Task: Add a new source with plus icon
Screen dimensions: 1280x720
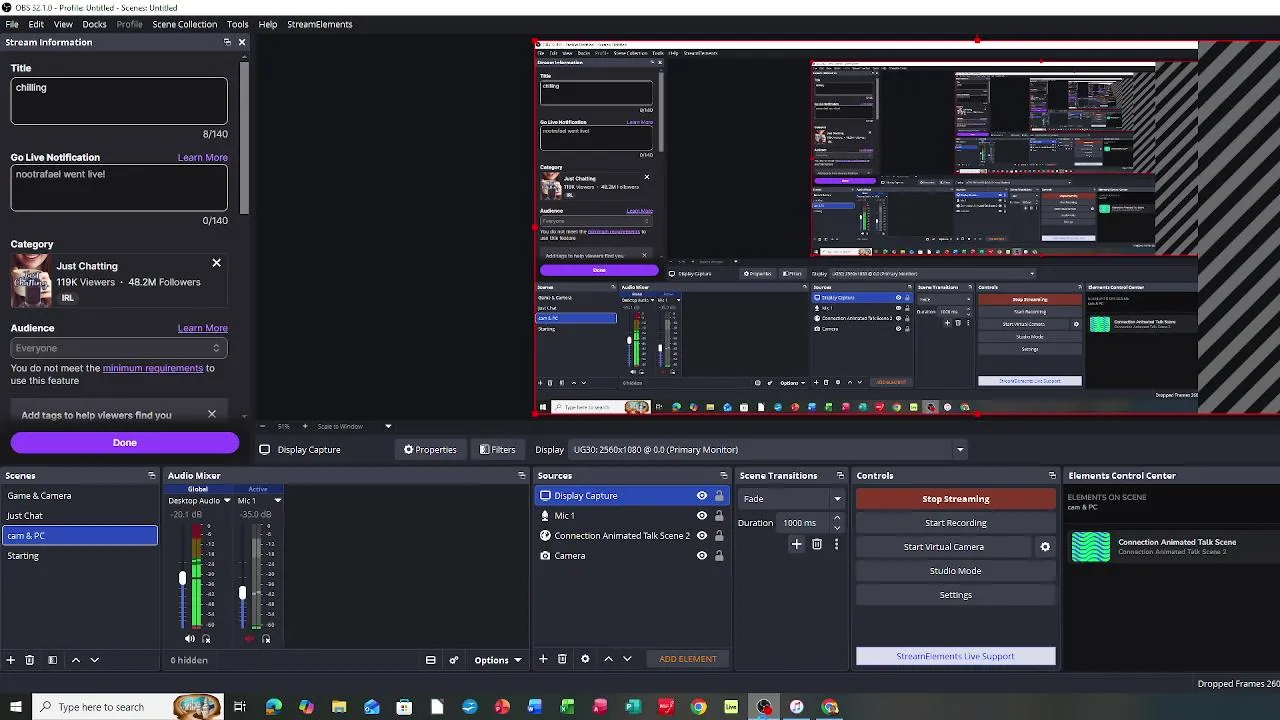Action: pyautogui.click(x=543, y=659)
